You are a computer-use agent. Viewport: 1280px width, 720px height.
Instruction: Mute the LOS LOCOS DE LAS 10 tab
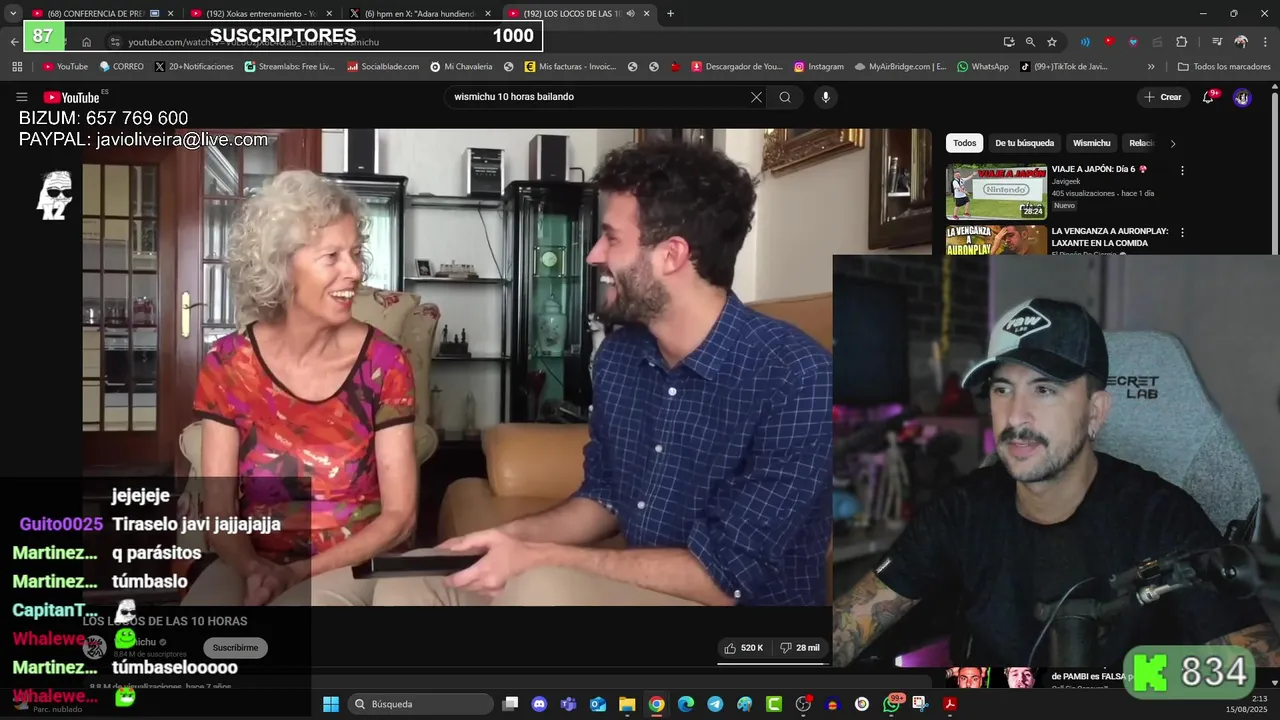point(630,13)
